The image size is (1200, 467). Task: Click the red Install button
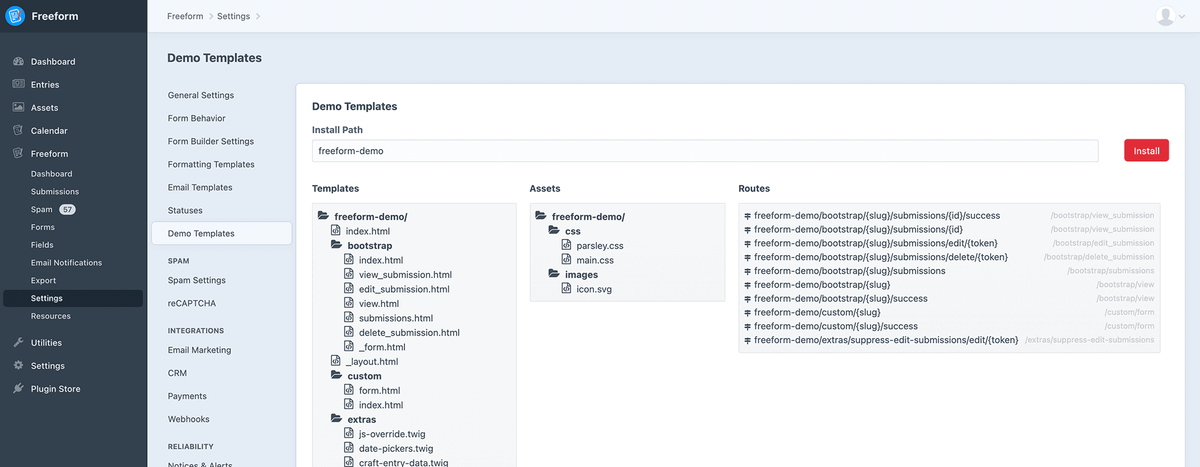tap(1146, 151)
